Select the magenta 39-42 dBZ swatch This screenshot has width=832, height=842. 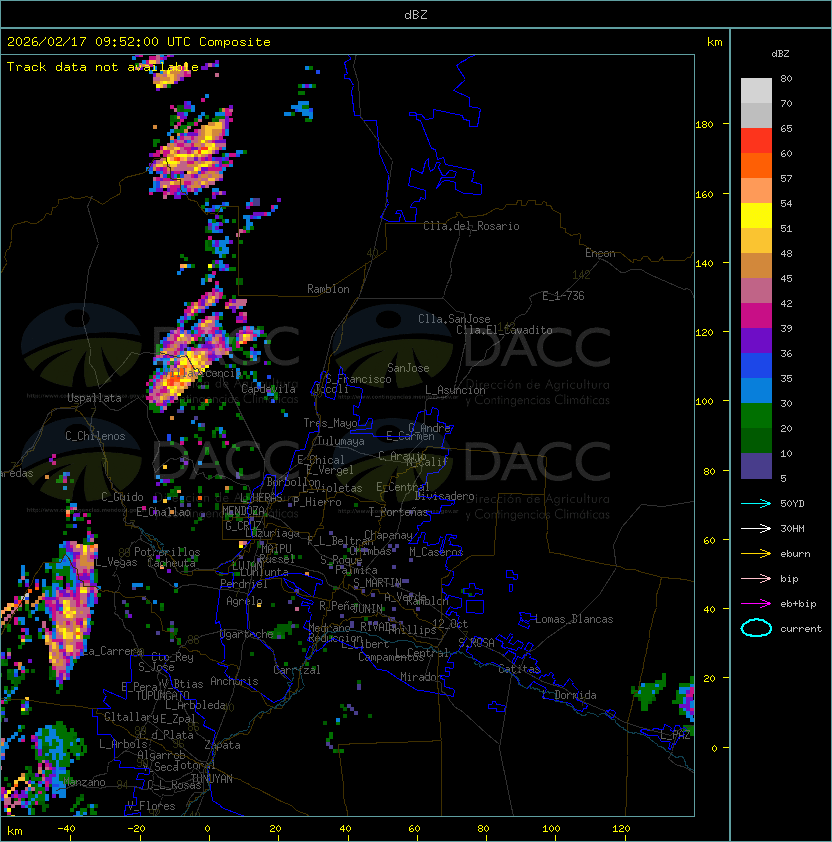[756, 316]
